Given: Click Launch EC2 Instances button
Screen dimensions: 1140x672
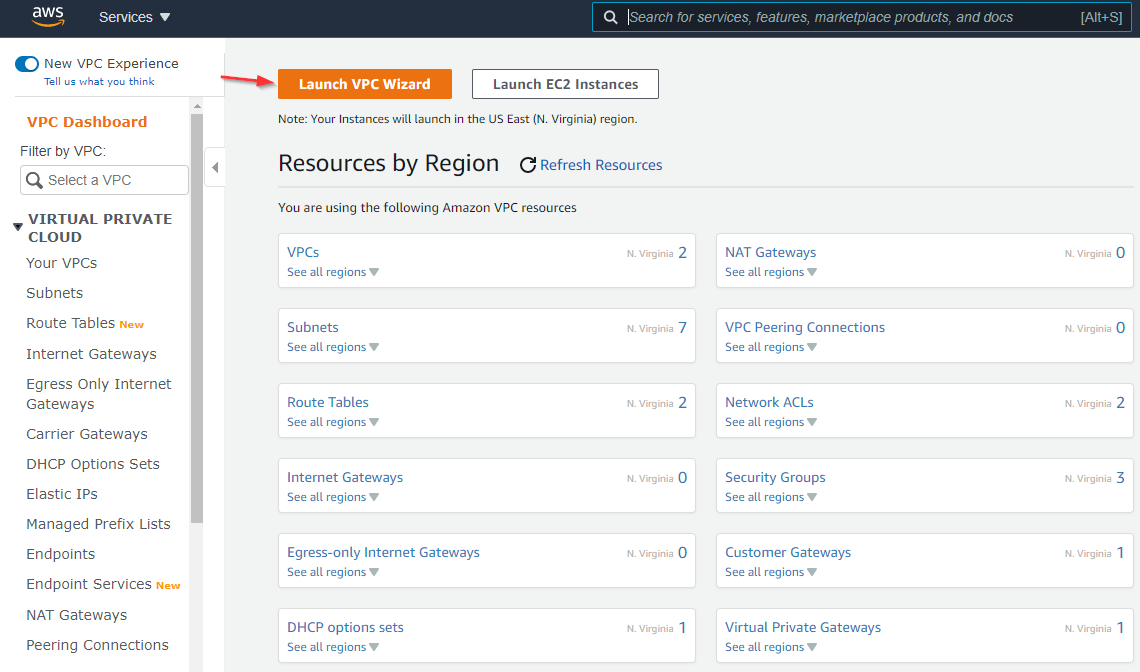Looking at the screenshot, I should tap(565, 84).
